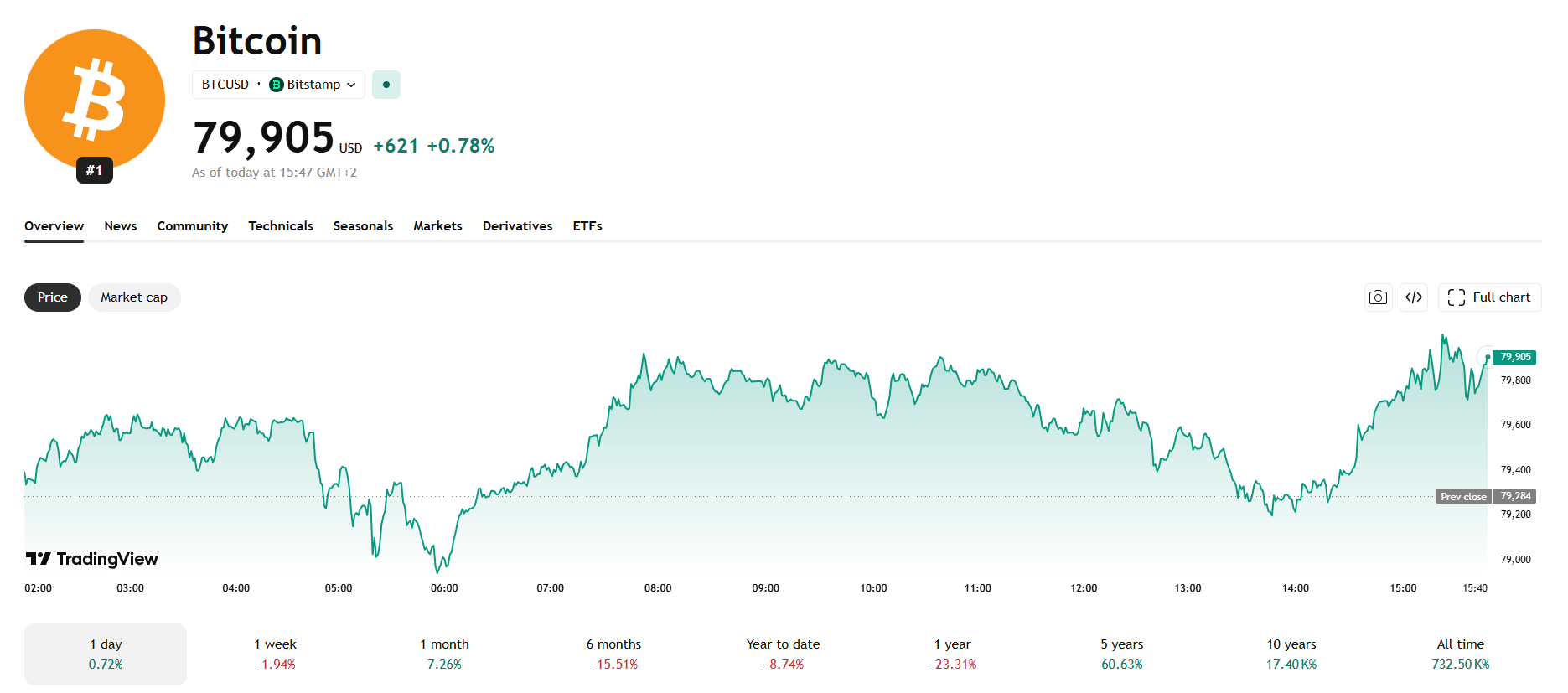Select the 5 years range
Image resolution: width=1568 pixels, height=693 pixels.
(x=1121, y=654)
